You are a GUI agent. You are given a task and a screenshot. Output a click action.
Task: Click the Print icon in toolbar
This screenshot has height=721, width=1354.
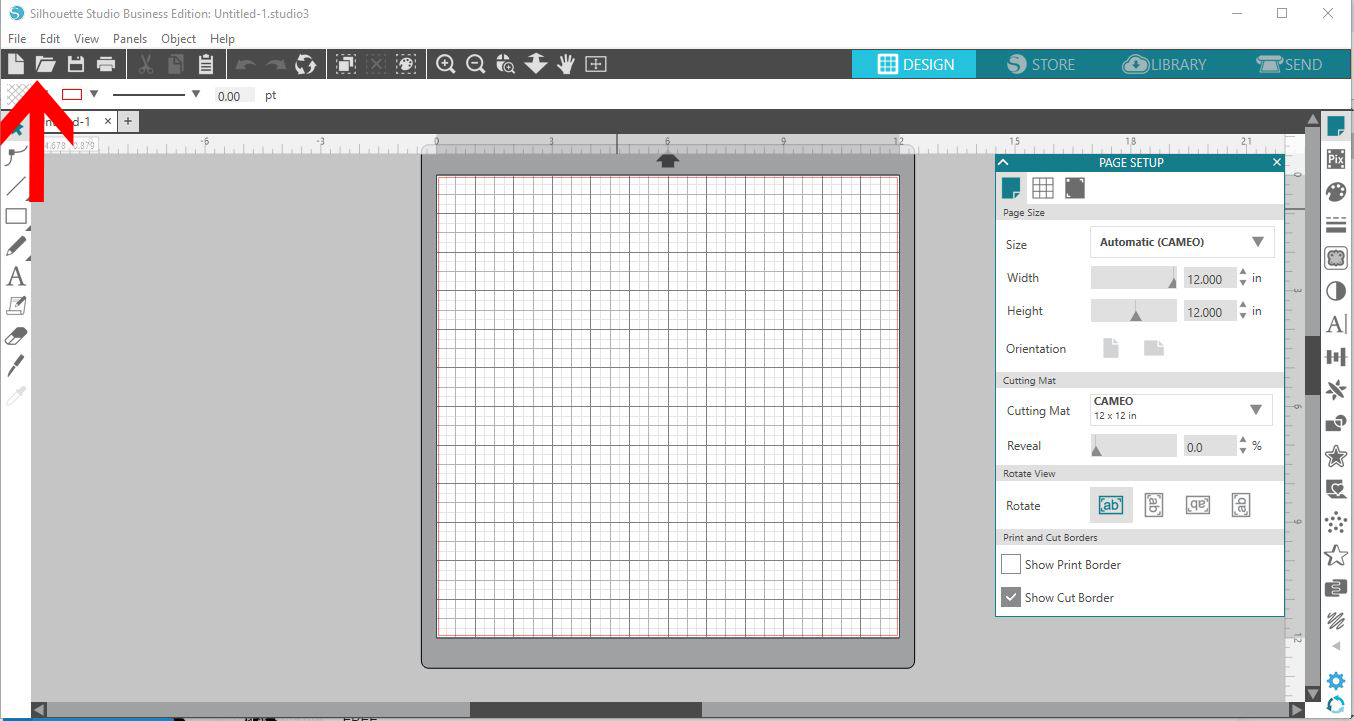click(105, 64)
